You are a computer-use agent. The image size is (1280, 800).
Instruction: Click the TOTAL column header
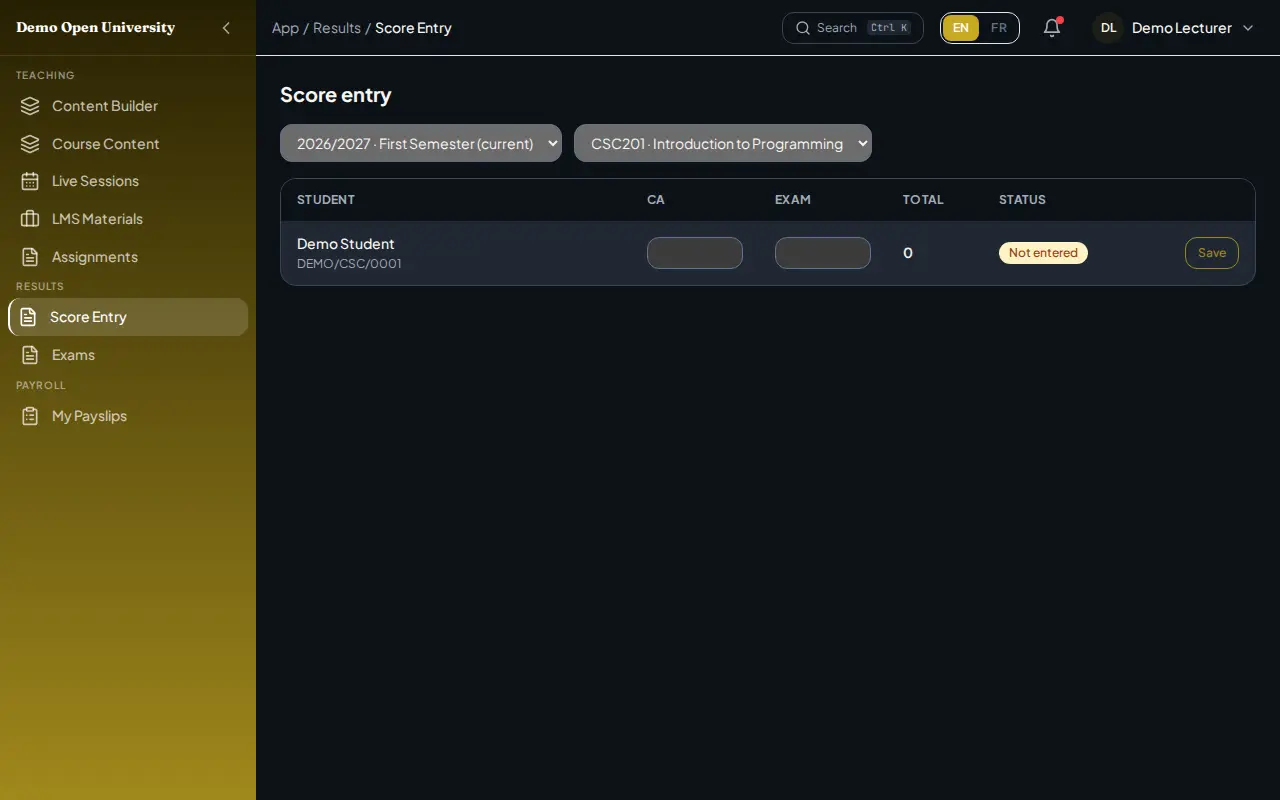click(923, 200)
